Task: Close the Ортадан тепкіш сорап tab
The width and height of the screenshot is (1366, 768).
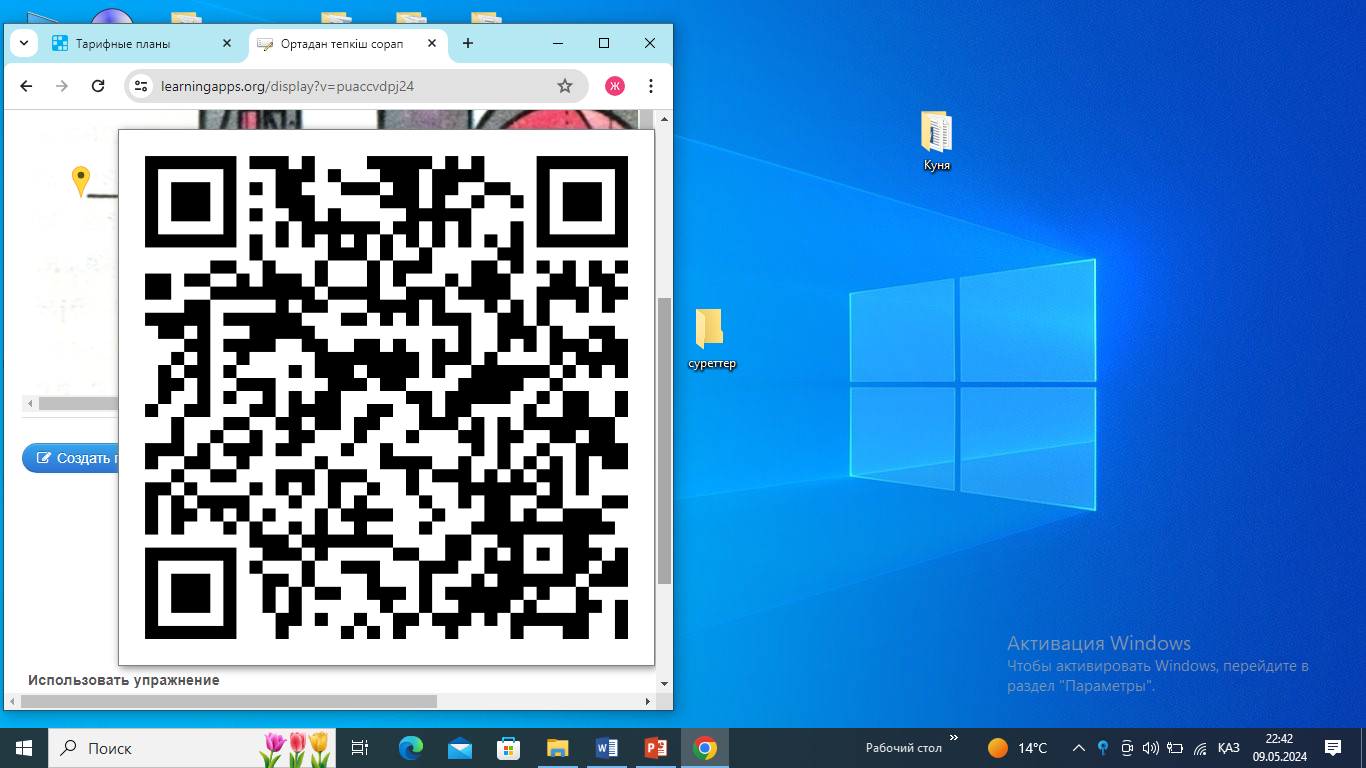Action: [x=432, y=44]
